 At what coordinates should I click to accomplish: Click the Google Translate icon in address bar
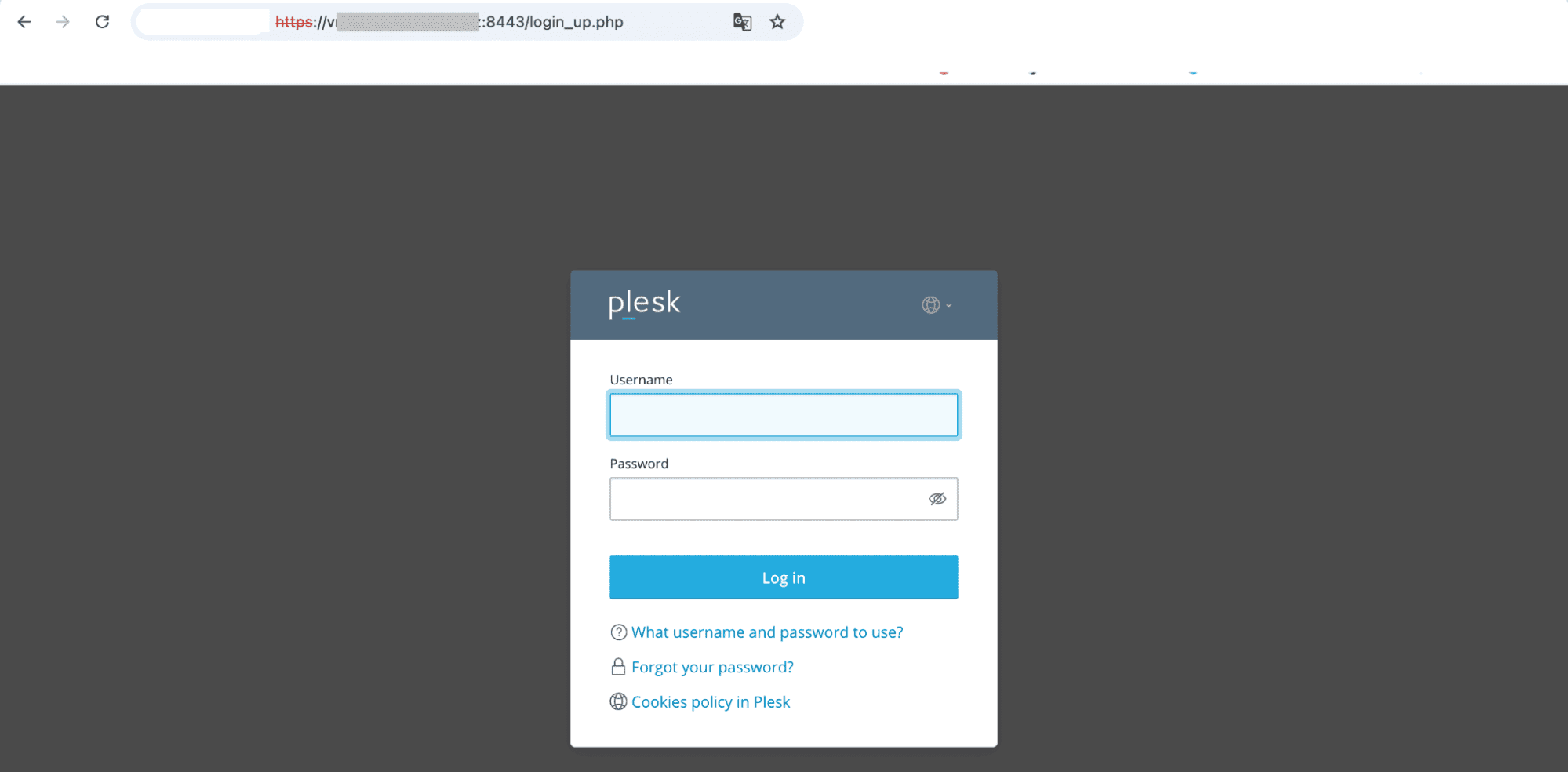click(741, 22)
